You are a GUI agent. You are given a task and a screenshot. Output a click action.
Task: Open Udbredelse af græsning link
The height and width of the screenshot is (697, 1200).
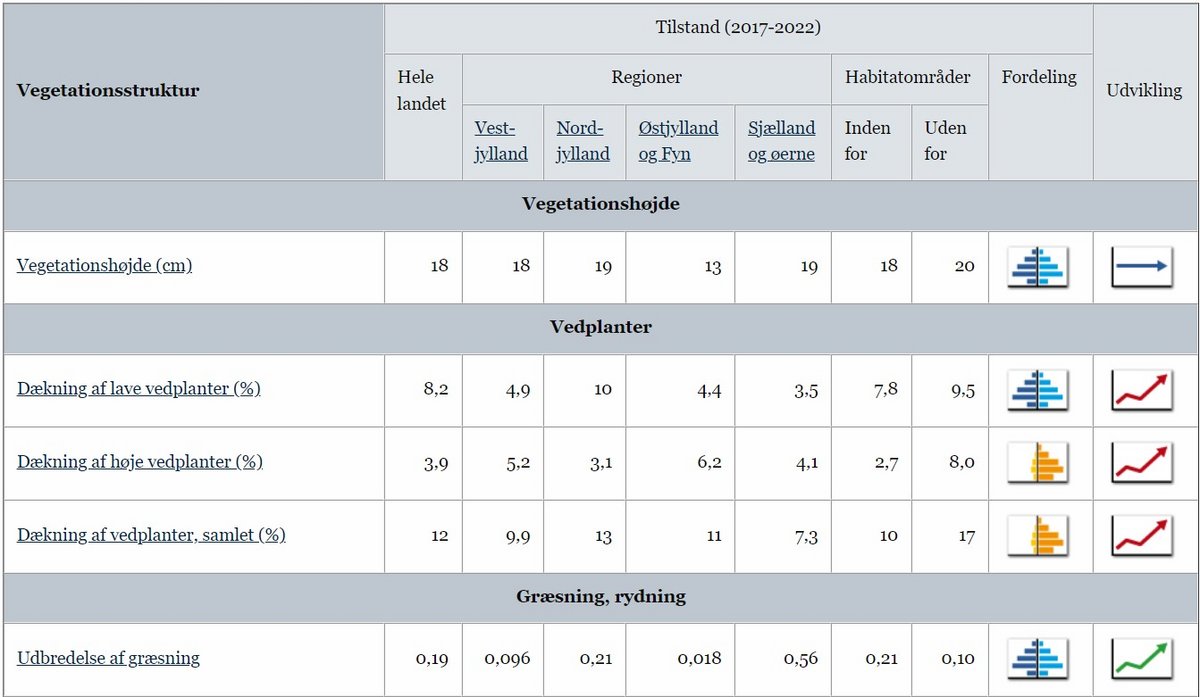(x=108, y=658)
